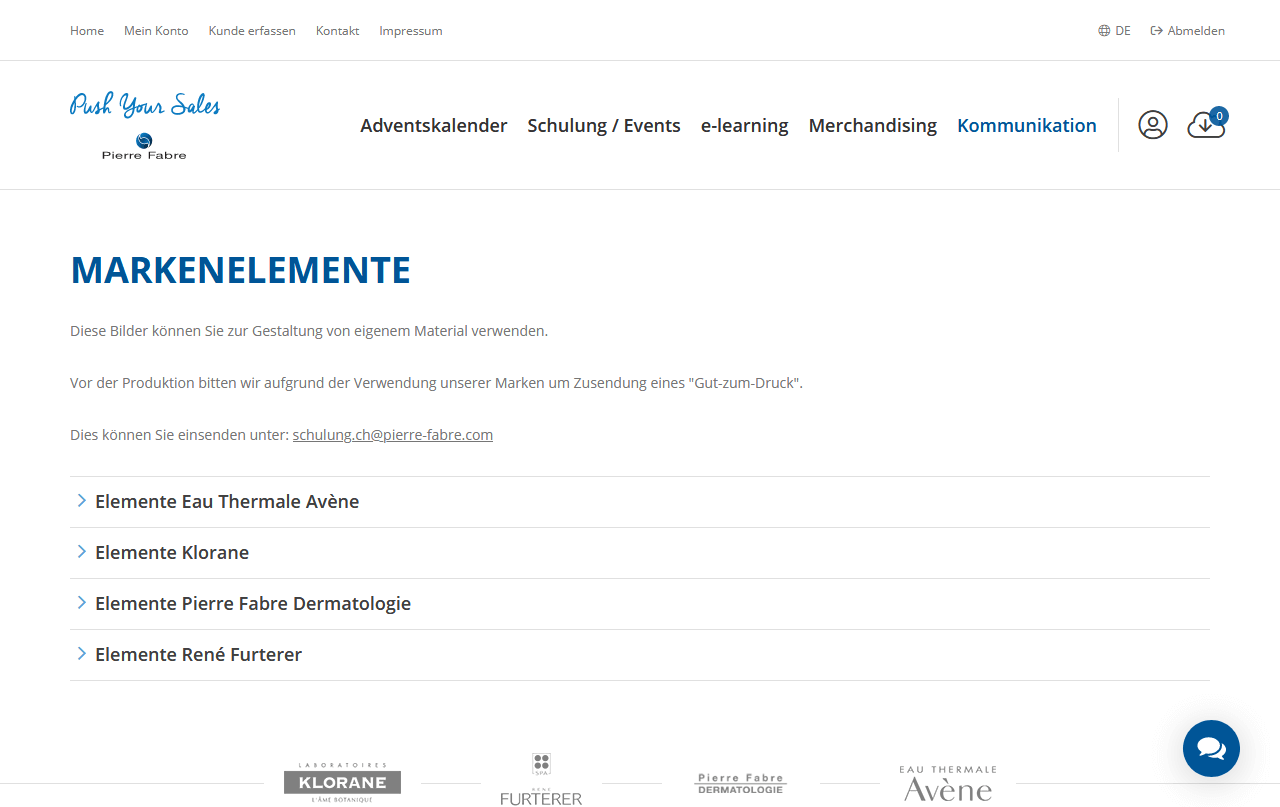
Task: Select Merchandising in the main navigation
Action: [872, 126]
